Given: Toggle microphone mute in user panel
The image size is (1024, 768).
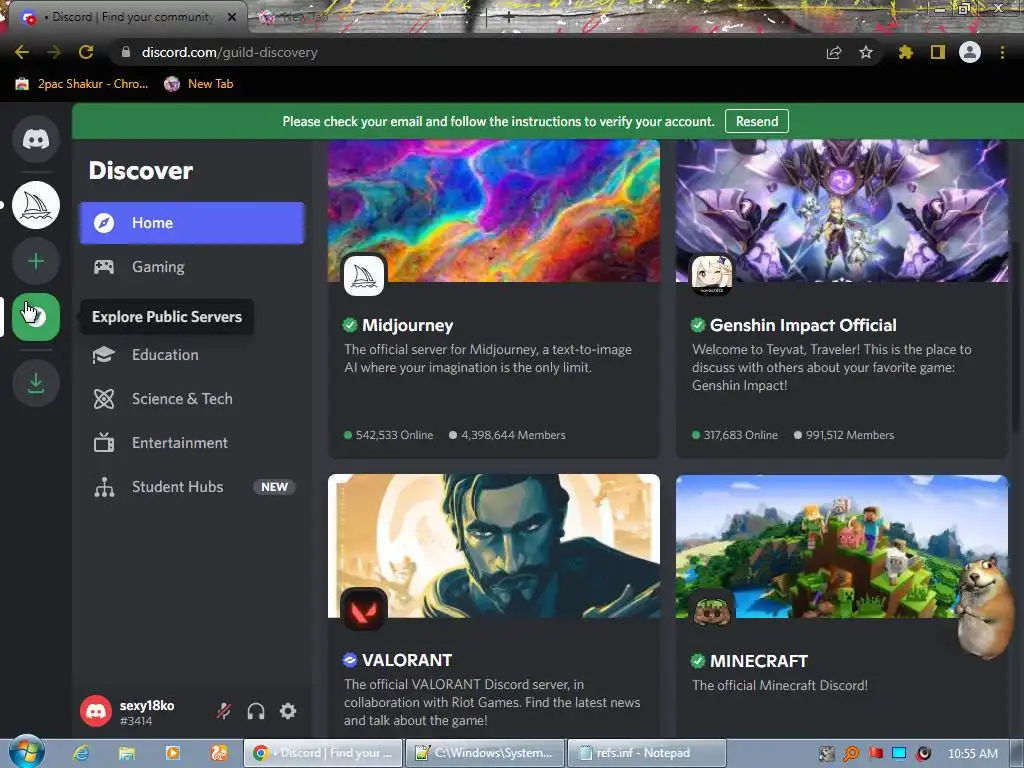Looking at the screenshot, I should click(224, 711).
